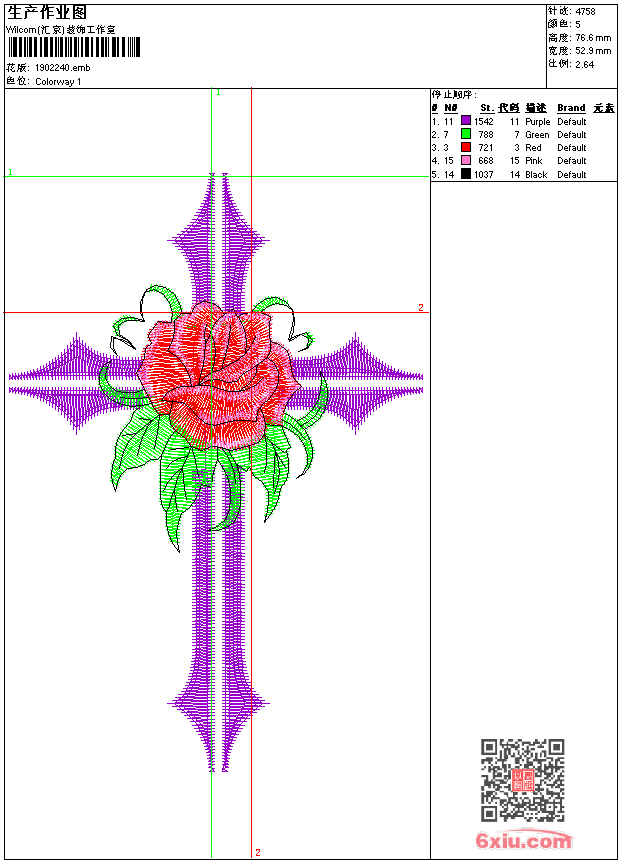The width and height of the screenshot is (620, 860).
Task: Click the Red description in row 3
Action: [x=533, y=148]
